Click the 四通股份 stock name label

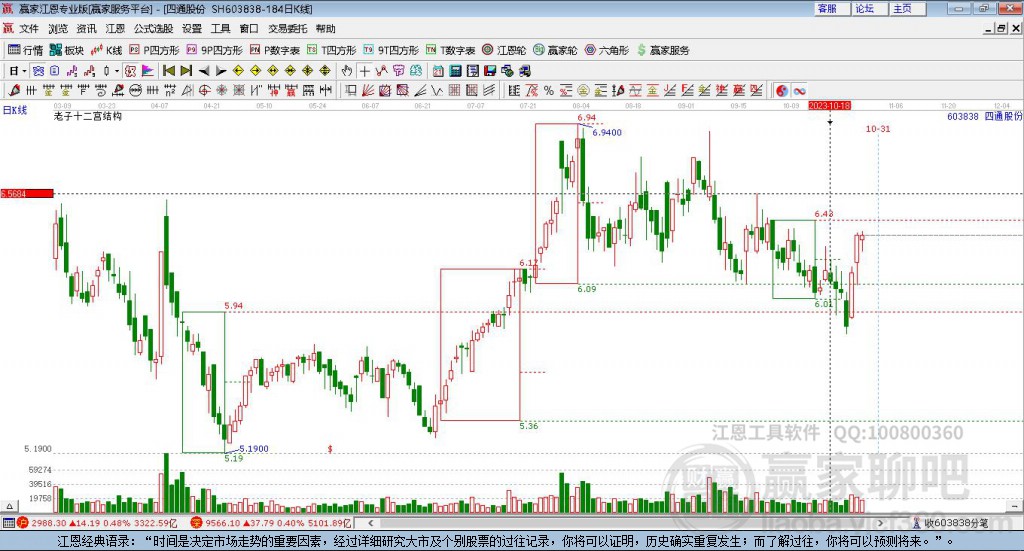point(1003,116)
